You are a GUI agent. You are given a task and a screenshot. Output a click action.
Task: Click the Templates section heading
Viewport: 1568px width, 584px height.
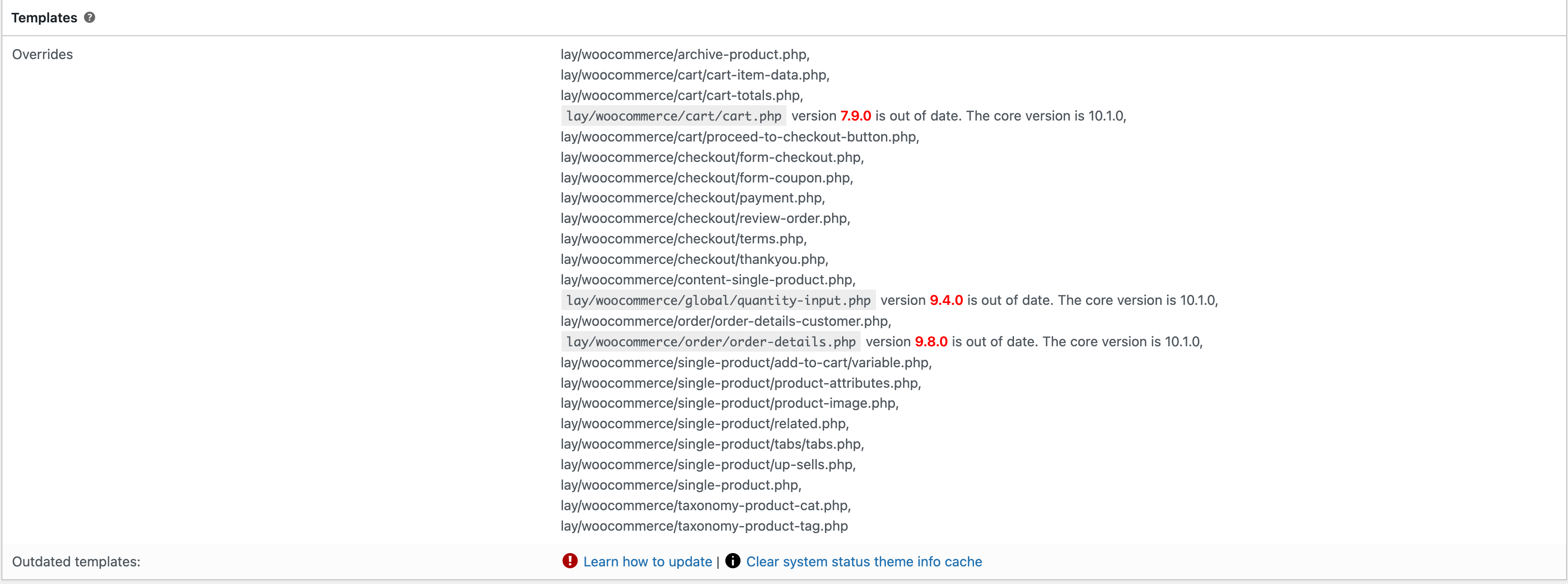click(x=44, y=18)
